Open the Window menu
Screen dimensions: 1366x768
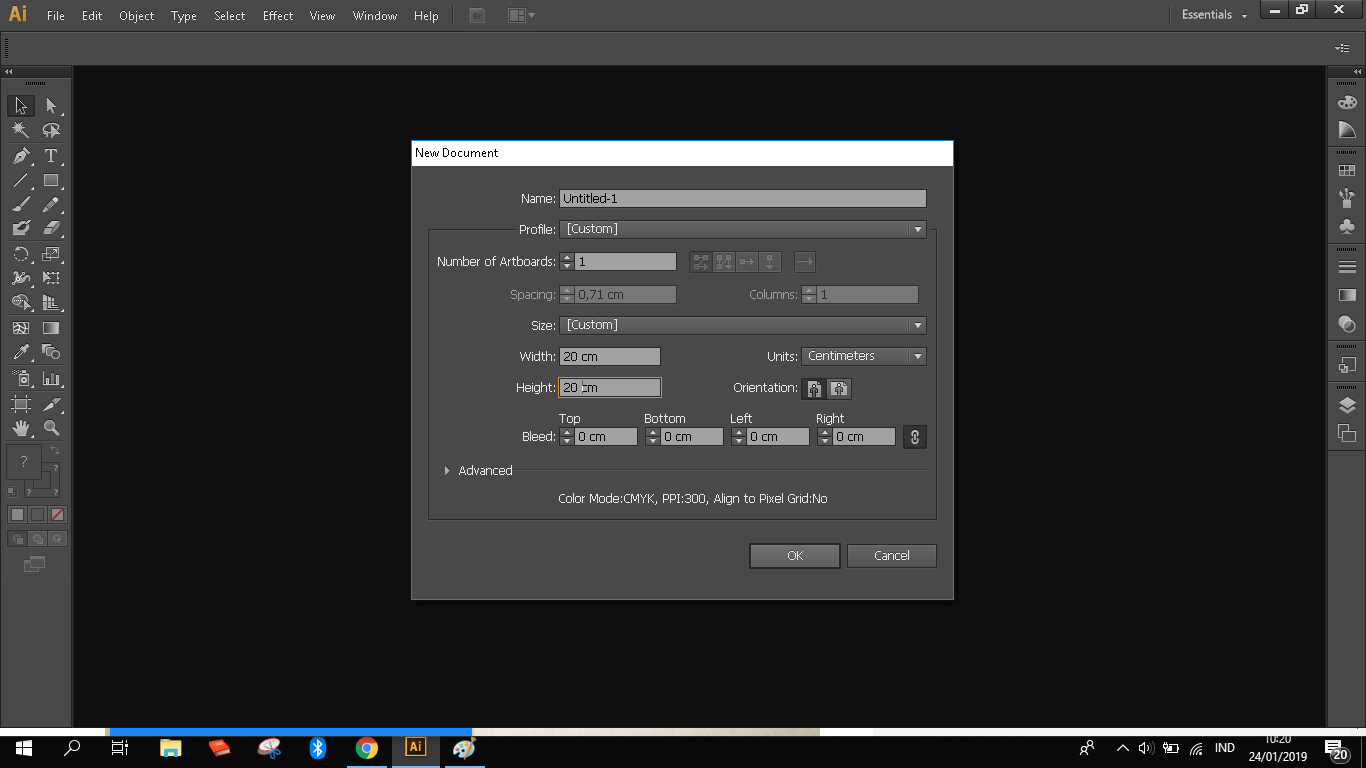tap(375, 16)
